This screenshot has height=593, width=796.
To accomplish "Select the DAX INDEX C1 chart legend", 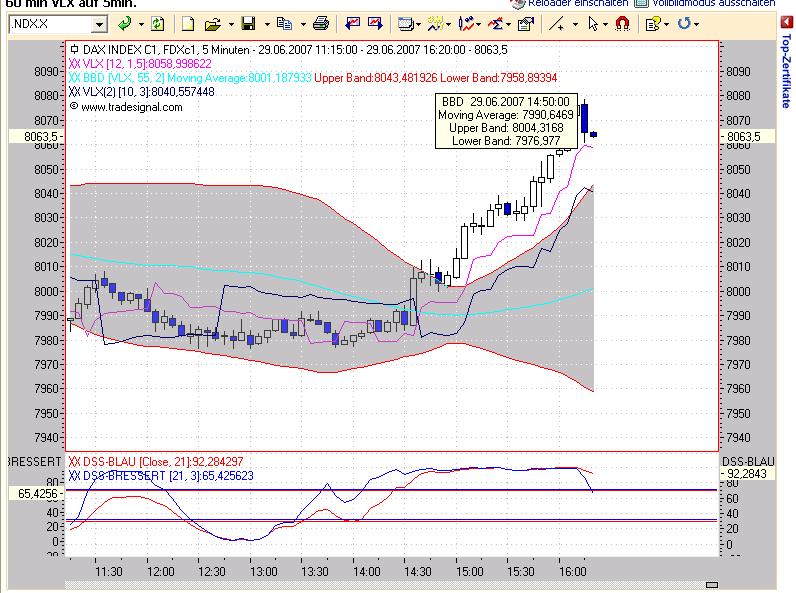I will (288, 50).
